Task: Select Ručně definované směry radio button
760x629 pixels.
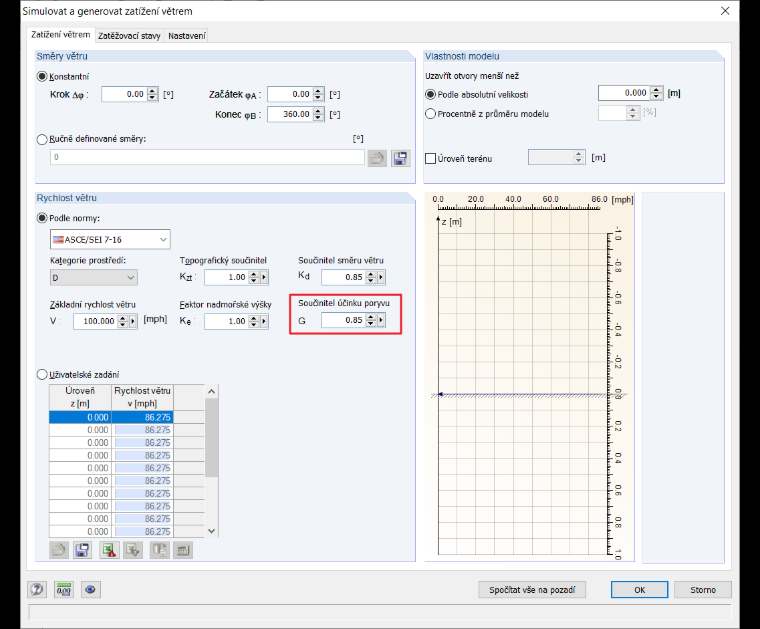Action: click(42, 139)
